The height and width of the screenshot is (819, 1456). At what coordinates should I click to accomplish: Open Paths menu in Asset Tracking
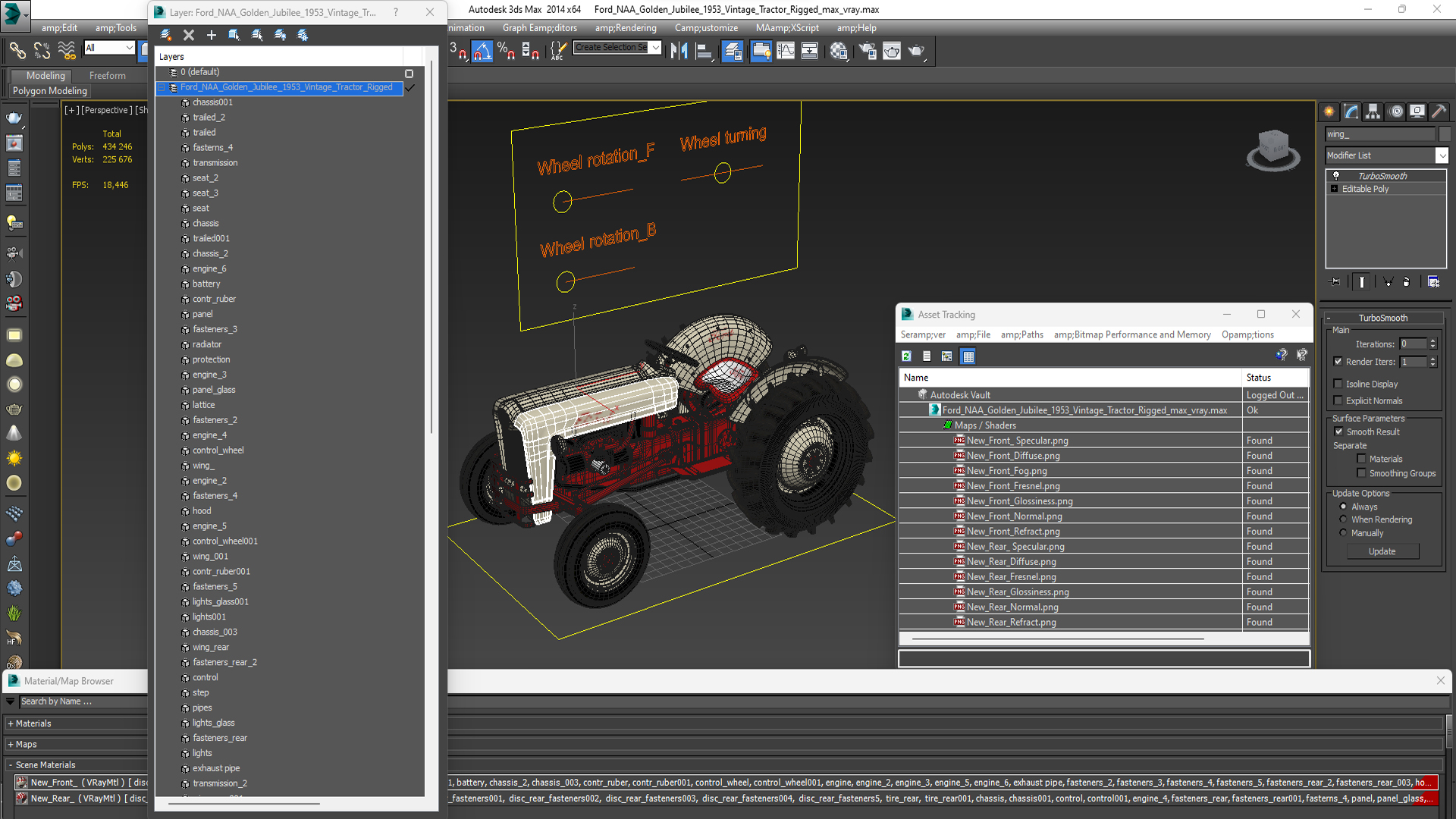pos(1021,334)
